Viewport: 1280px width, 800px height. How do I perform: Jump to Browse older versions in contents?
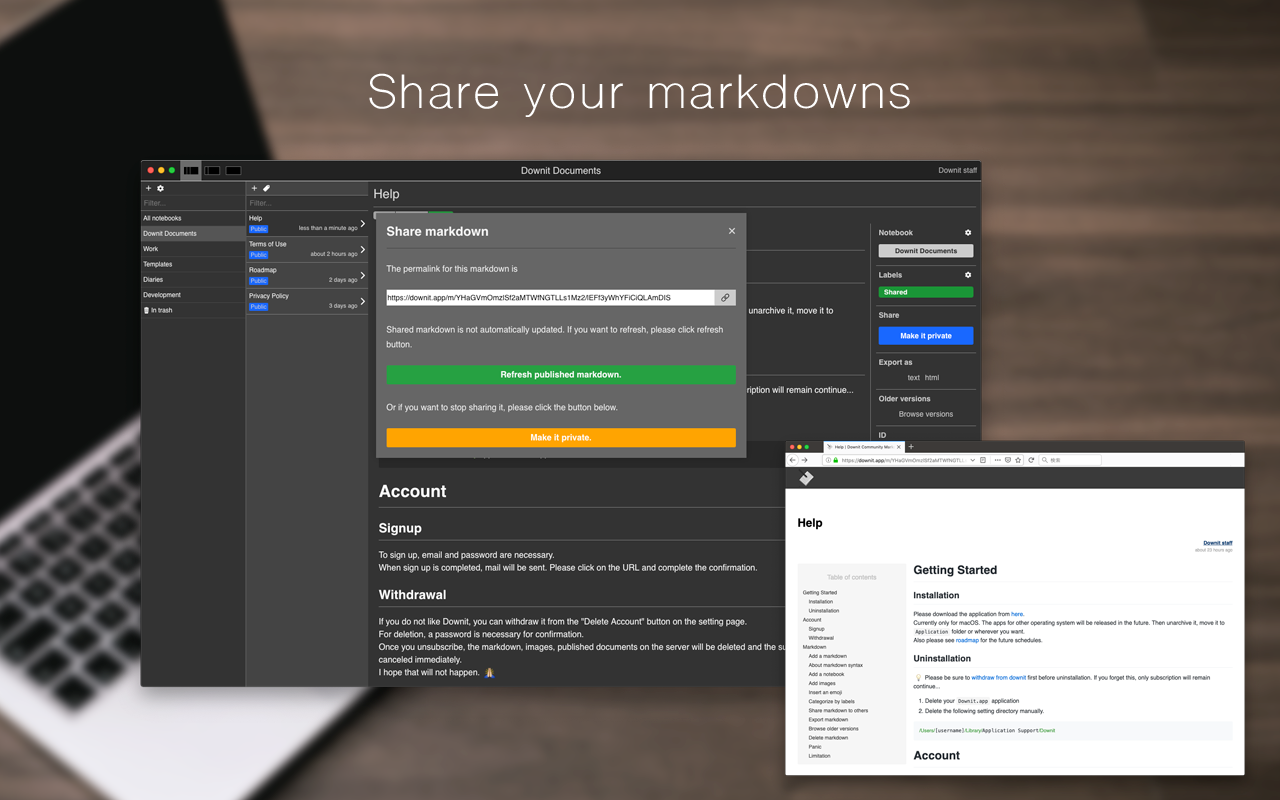(834, 729)
